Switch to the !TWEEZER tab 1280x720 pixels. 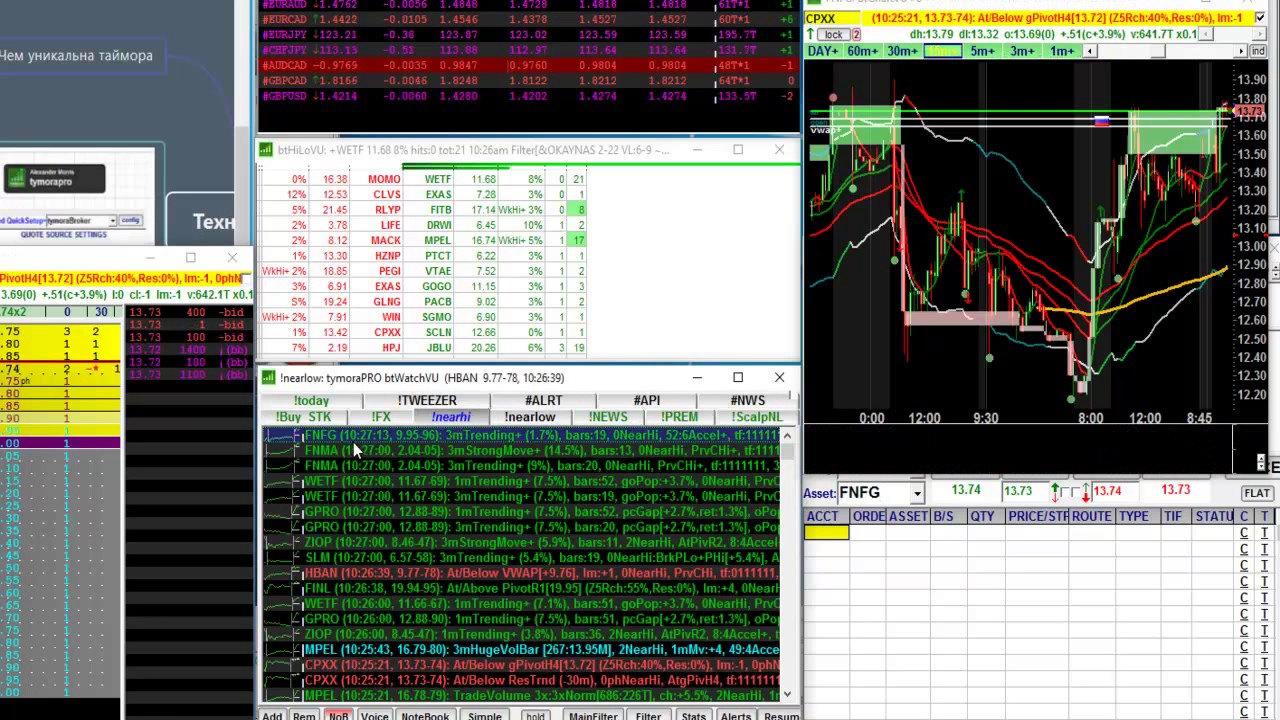pos(426,400)
